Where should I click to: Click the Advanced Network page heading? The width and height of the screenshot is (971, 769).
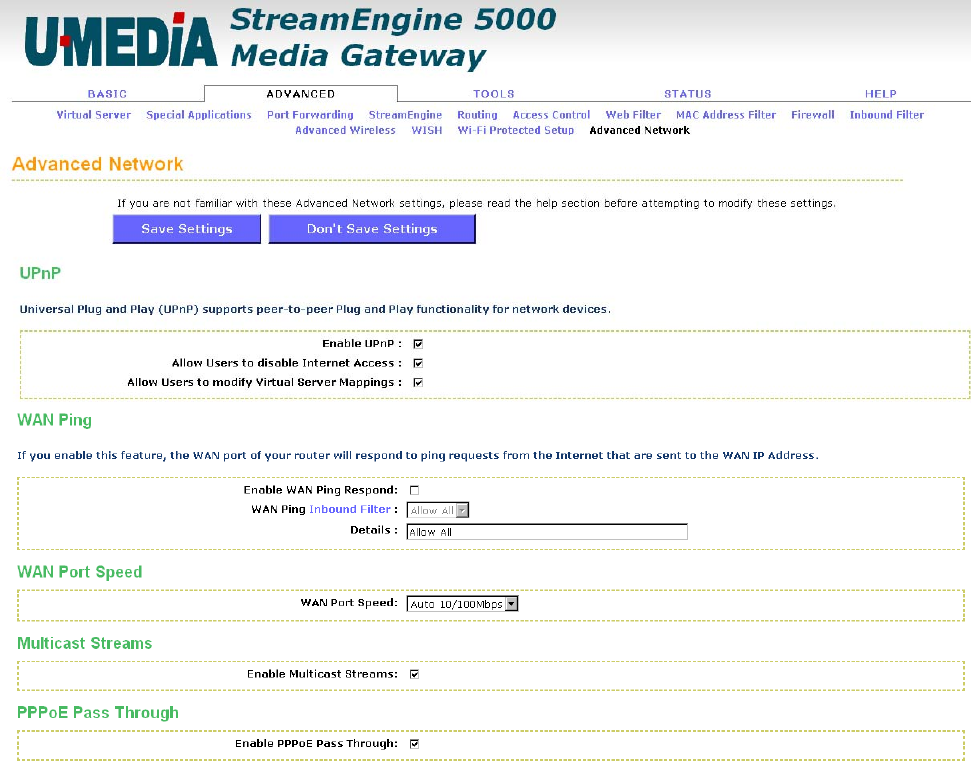97,164
